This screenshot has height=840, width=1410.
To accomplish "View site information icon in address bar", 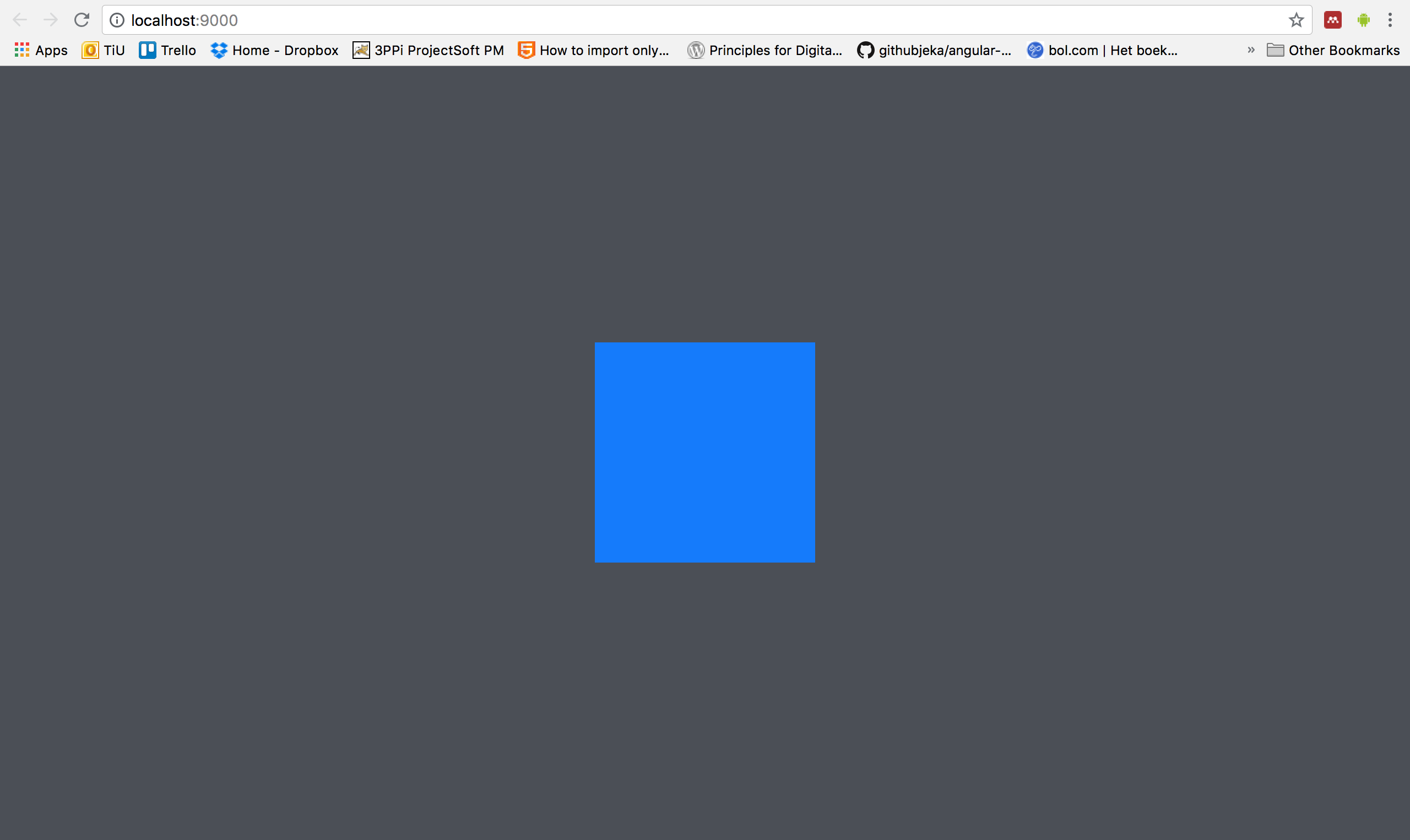I will (x=117, y=20).
